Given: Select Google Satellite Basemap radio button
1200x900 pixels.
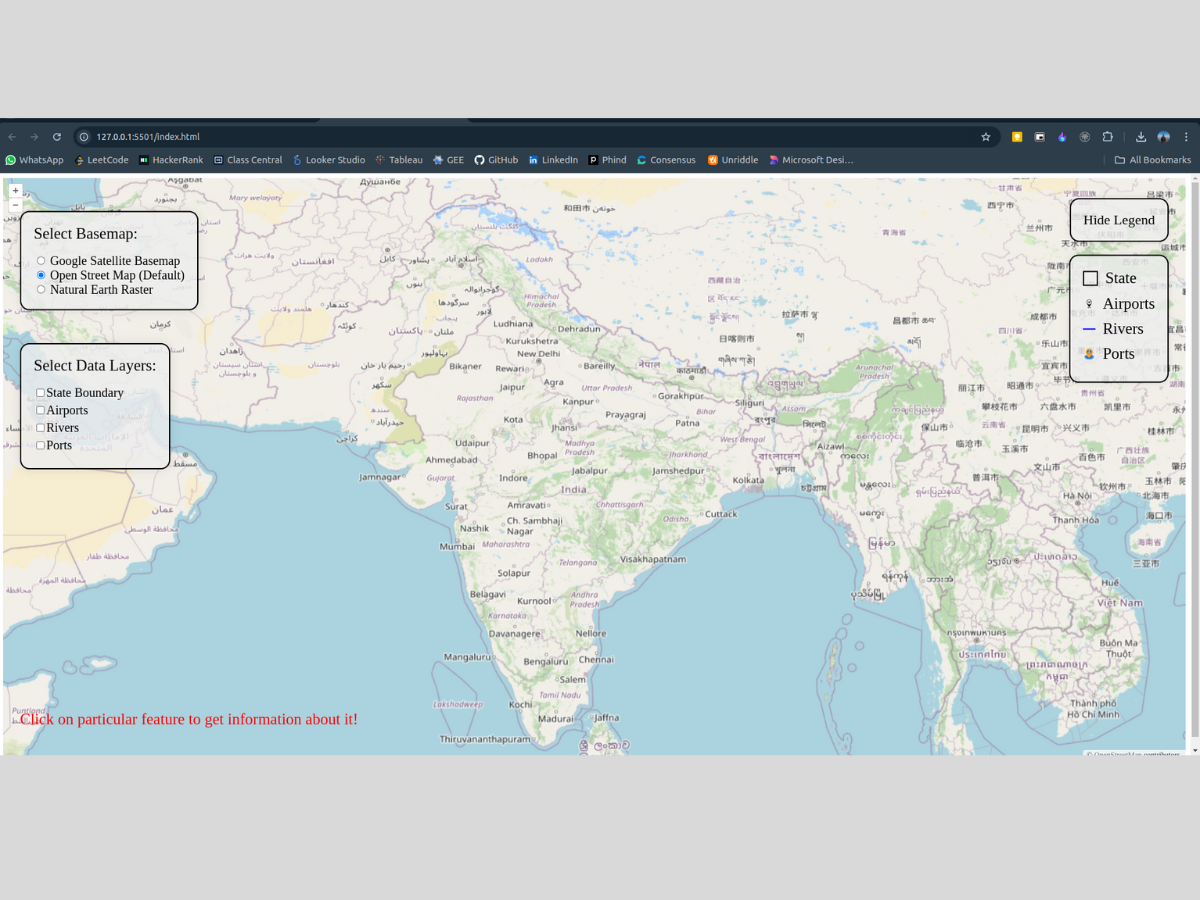Looking at the screenshot, I should (41, 261).
